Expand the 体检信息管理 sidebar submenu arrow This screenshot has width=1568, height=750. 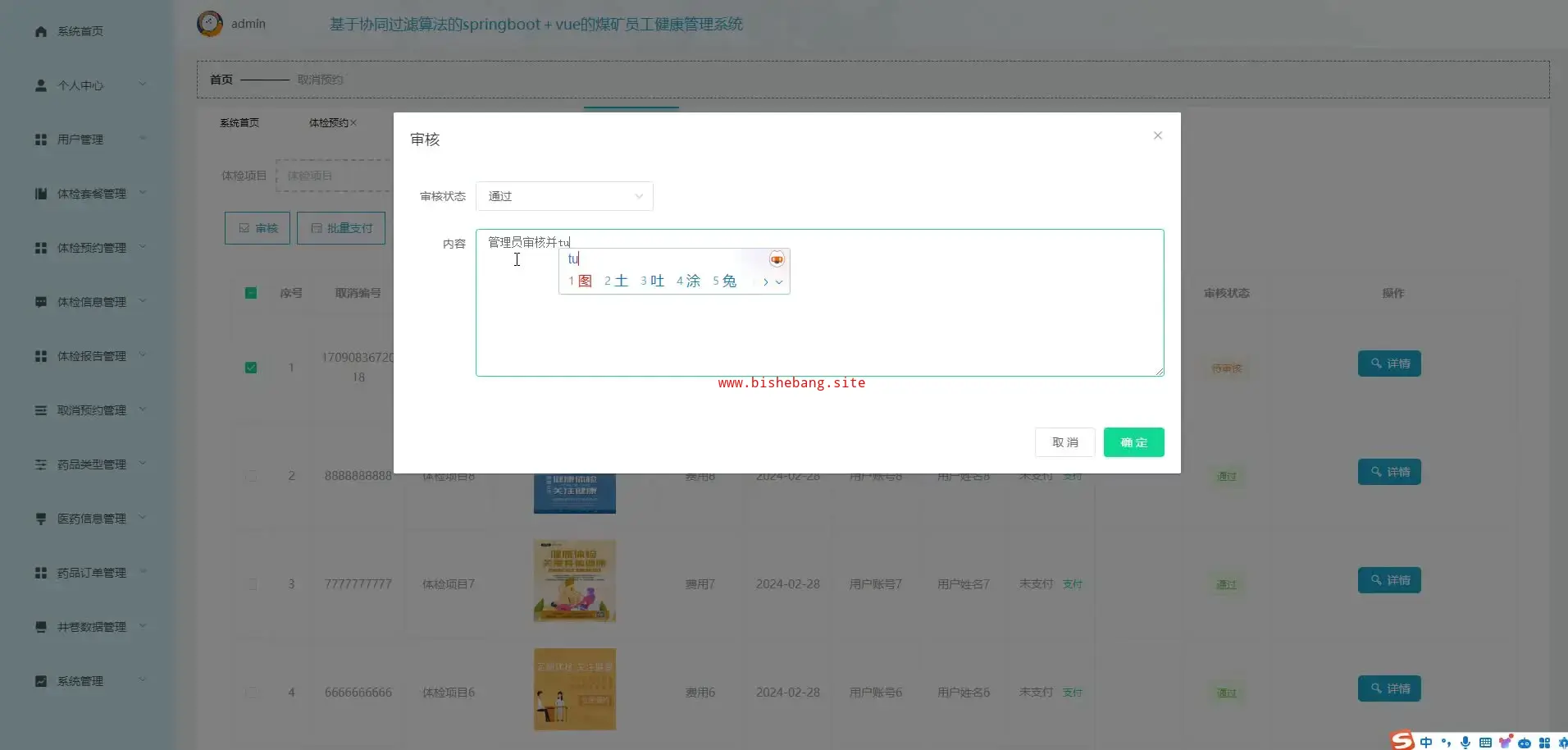coord(143,301)
